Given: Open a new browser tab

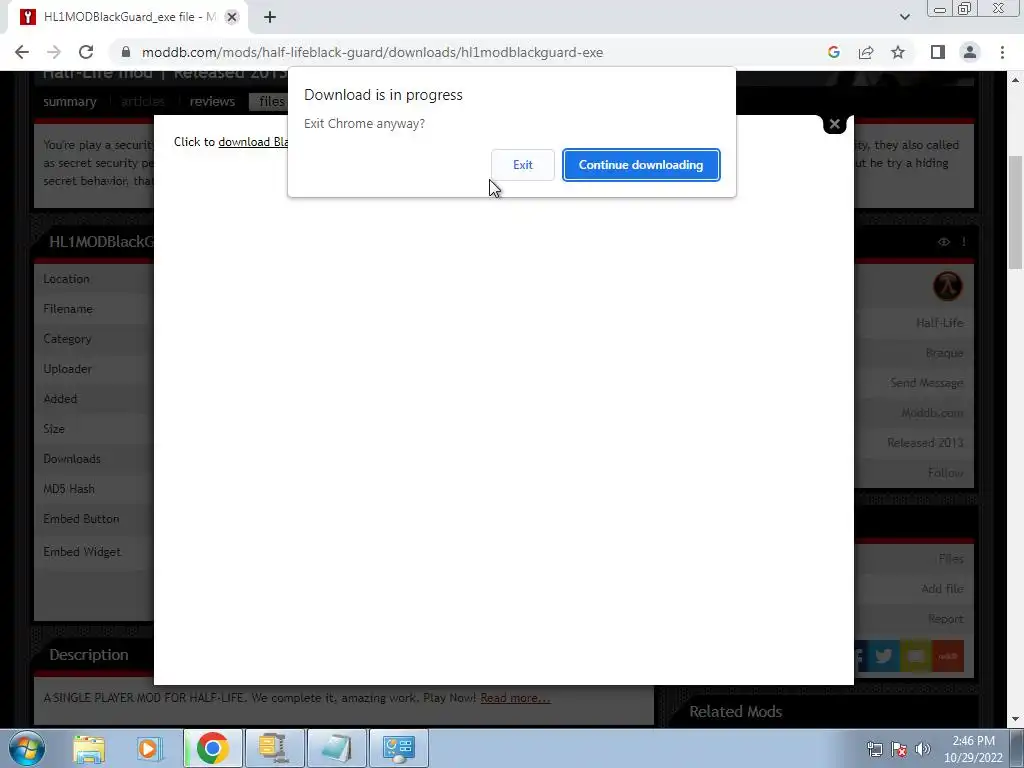Looking at the screenshot, I should 270,17.
